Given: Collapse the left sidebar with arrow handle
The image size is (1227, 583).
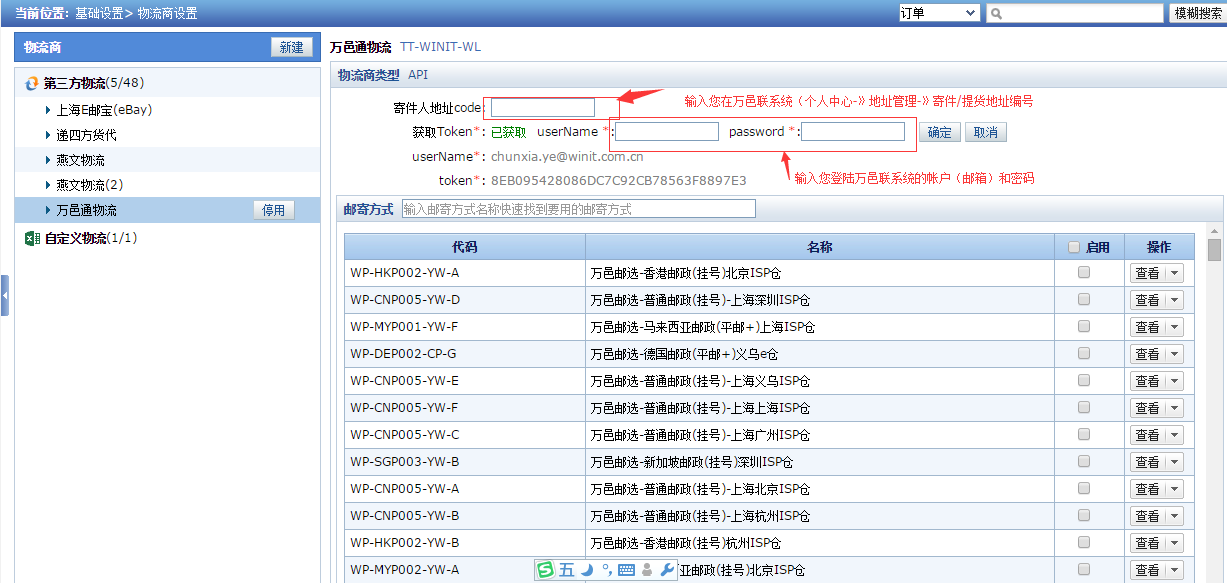Looking at the screenshot, I should tap(5, 296).
